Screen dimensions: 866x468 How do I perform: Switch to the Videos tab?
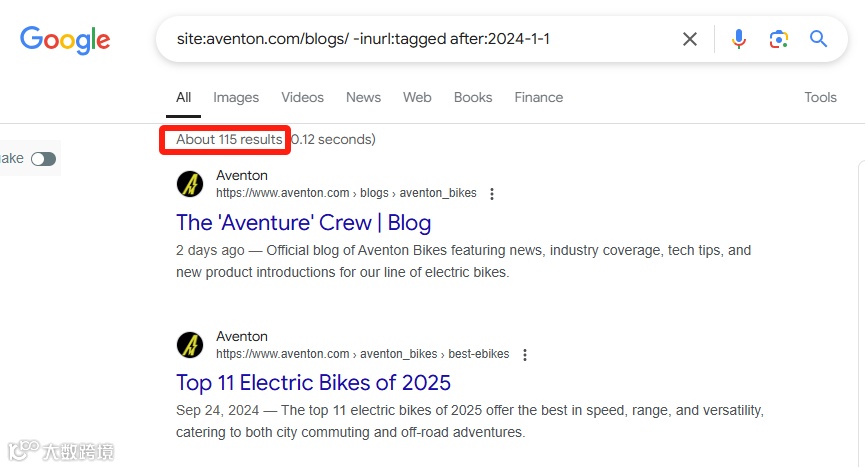[302, 98]
